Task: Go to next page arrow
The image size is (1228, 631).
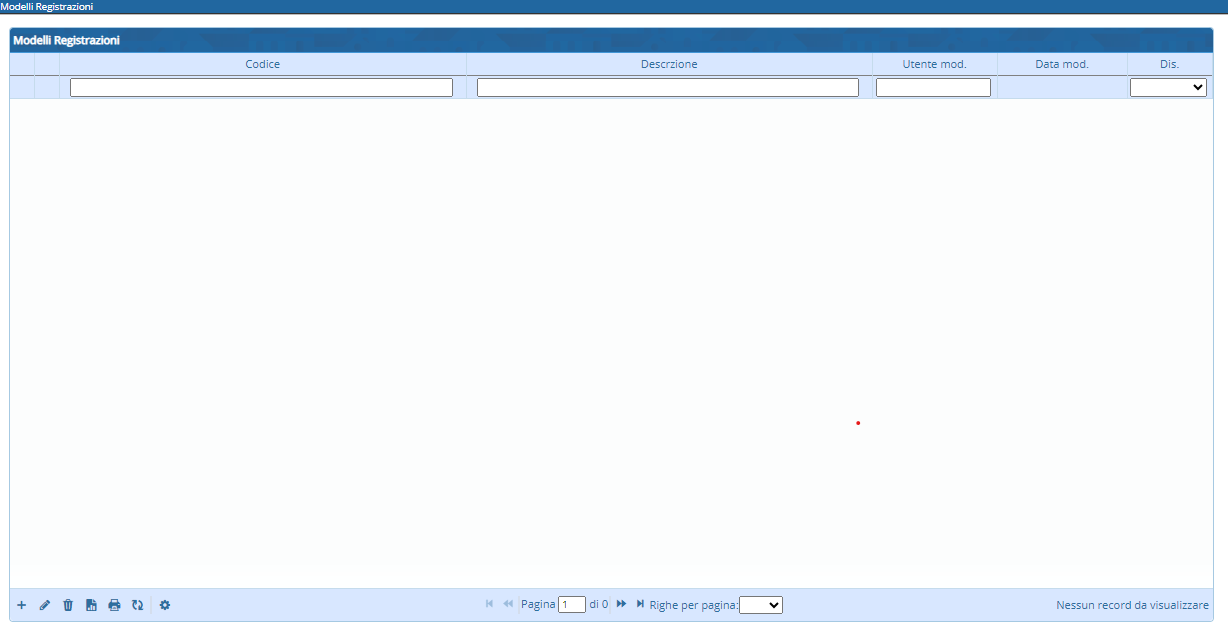Action: 621,604
